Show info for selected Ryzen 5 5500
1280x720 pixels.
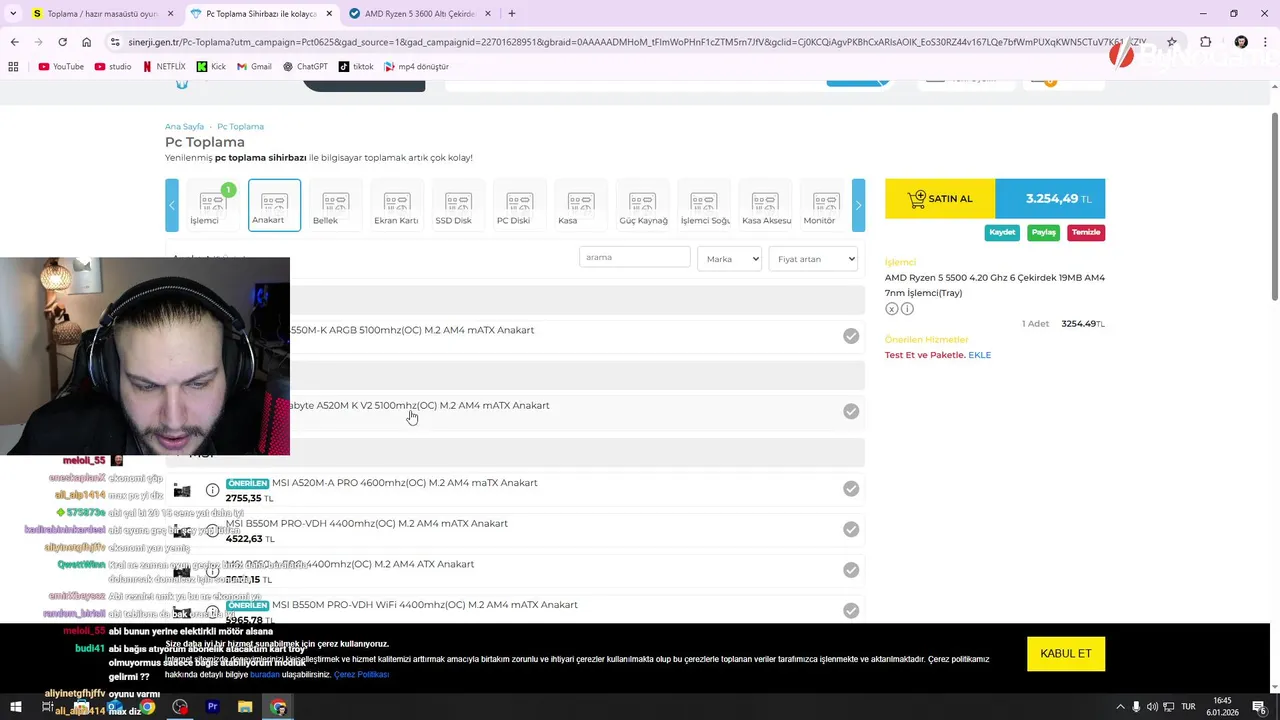click(907, 309)
